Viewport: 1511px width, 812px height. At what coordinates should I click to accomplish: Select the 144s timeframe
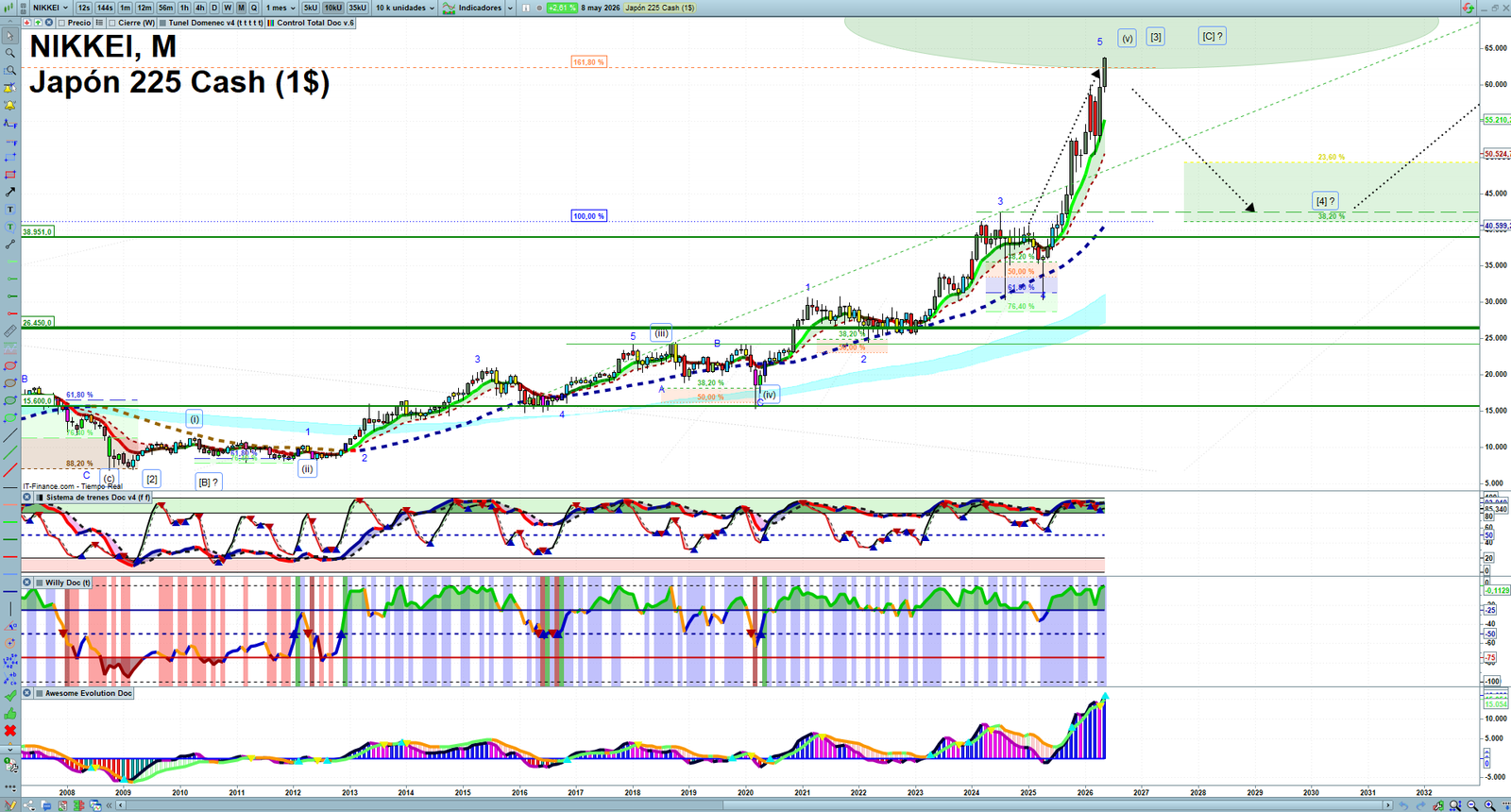[105, 8]
